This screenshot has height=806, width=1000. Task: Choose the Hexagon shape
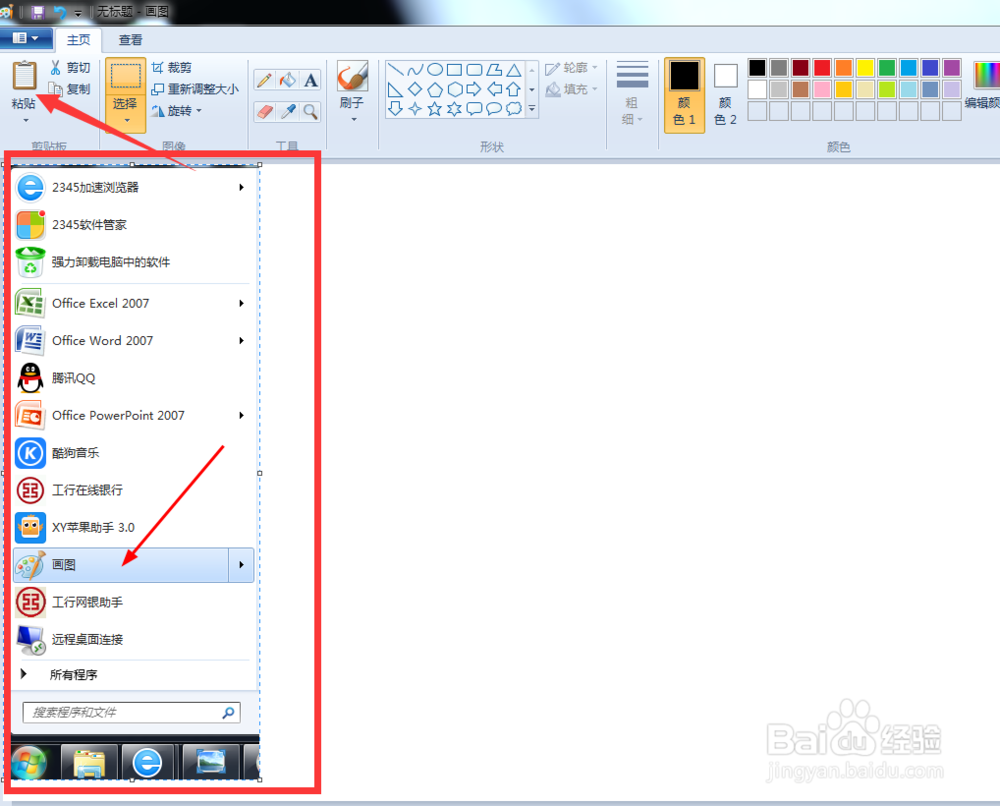[x=455, y=89]
